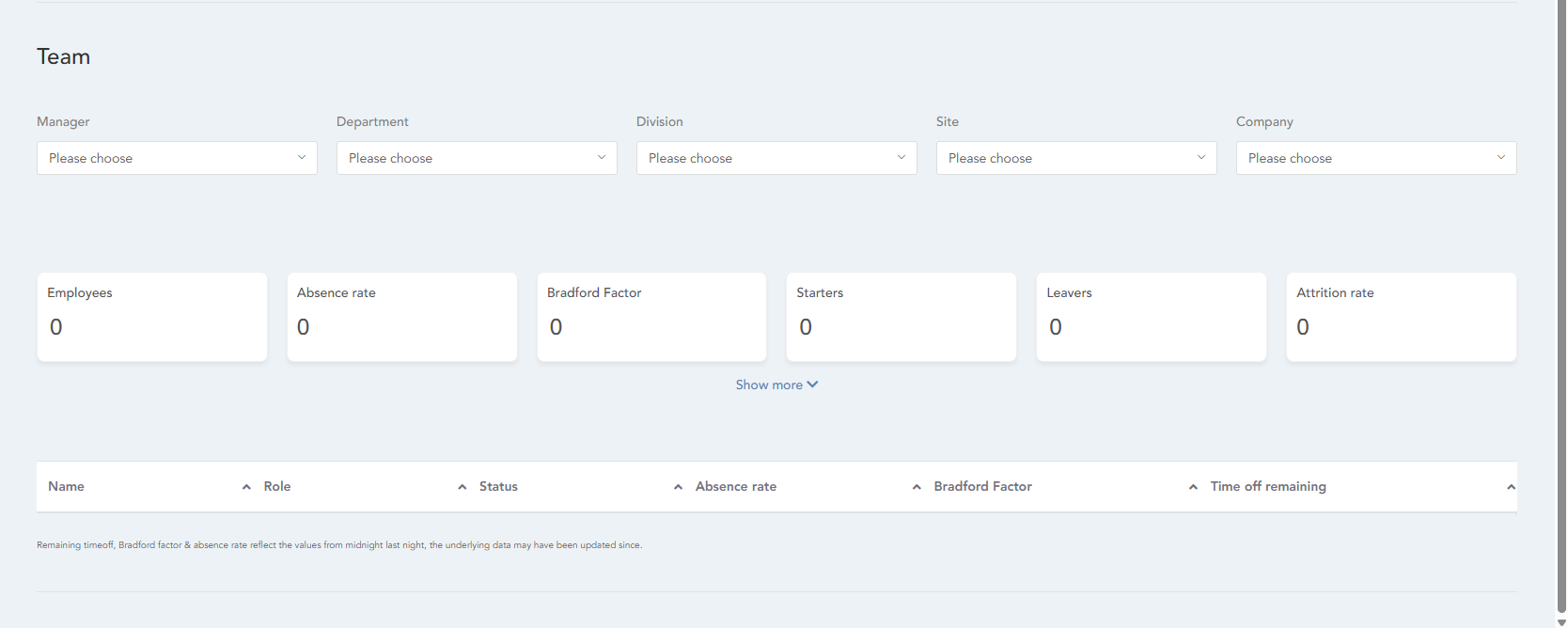1568x628 pixels.
Task: Open the Site dropdown
Action: [1076, 158]
